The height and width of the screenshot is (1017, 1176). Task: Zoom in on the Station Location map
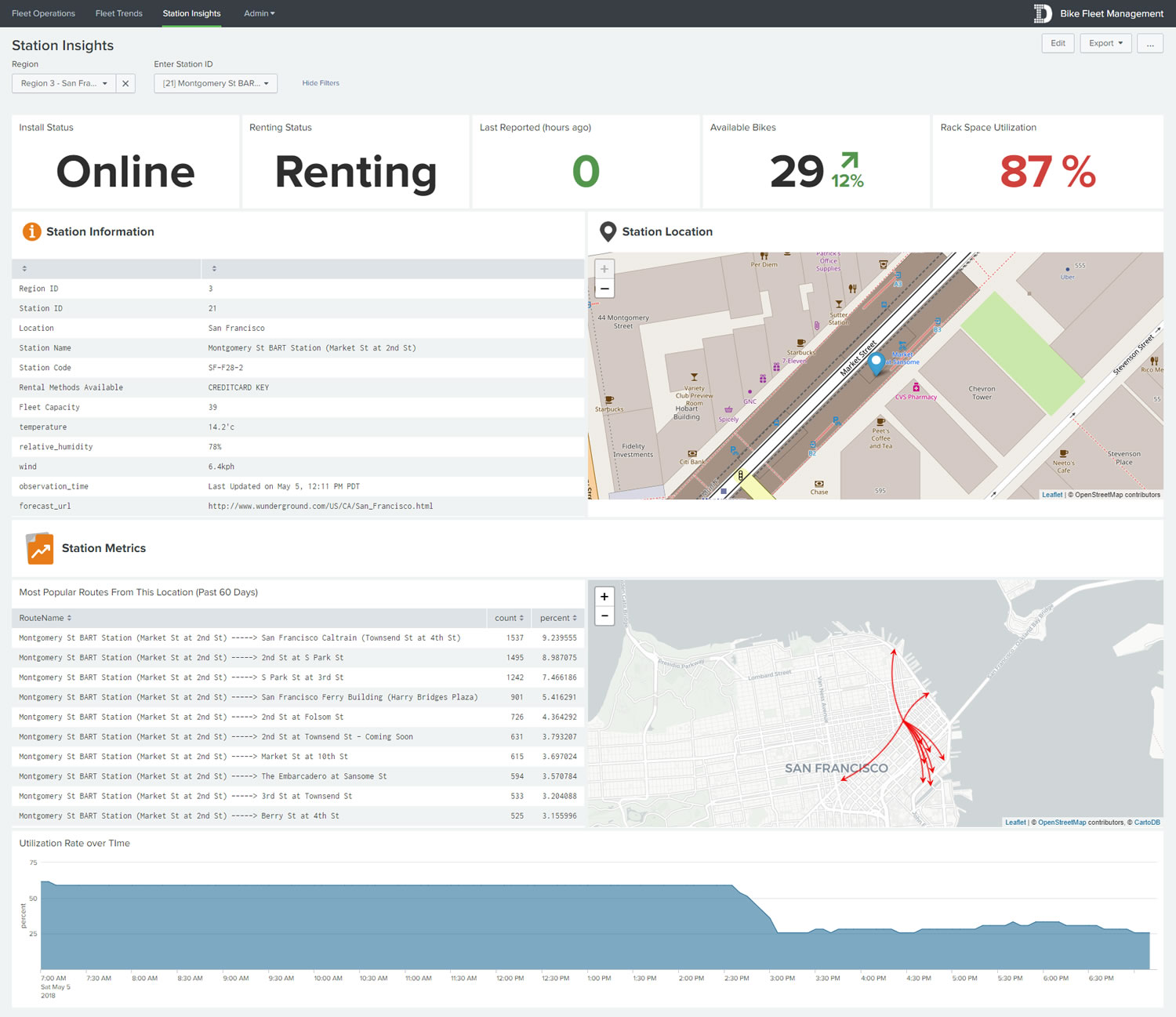pos(604,269)
